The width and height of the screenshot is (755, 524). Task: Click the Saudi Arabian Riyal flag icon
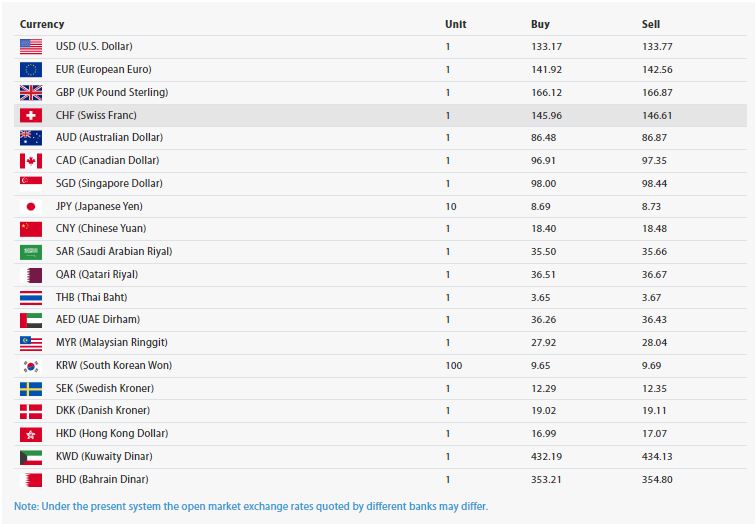(30, 252)
